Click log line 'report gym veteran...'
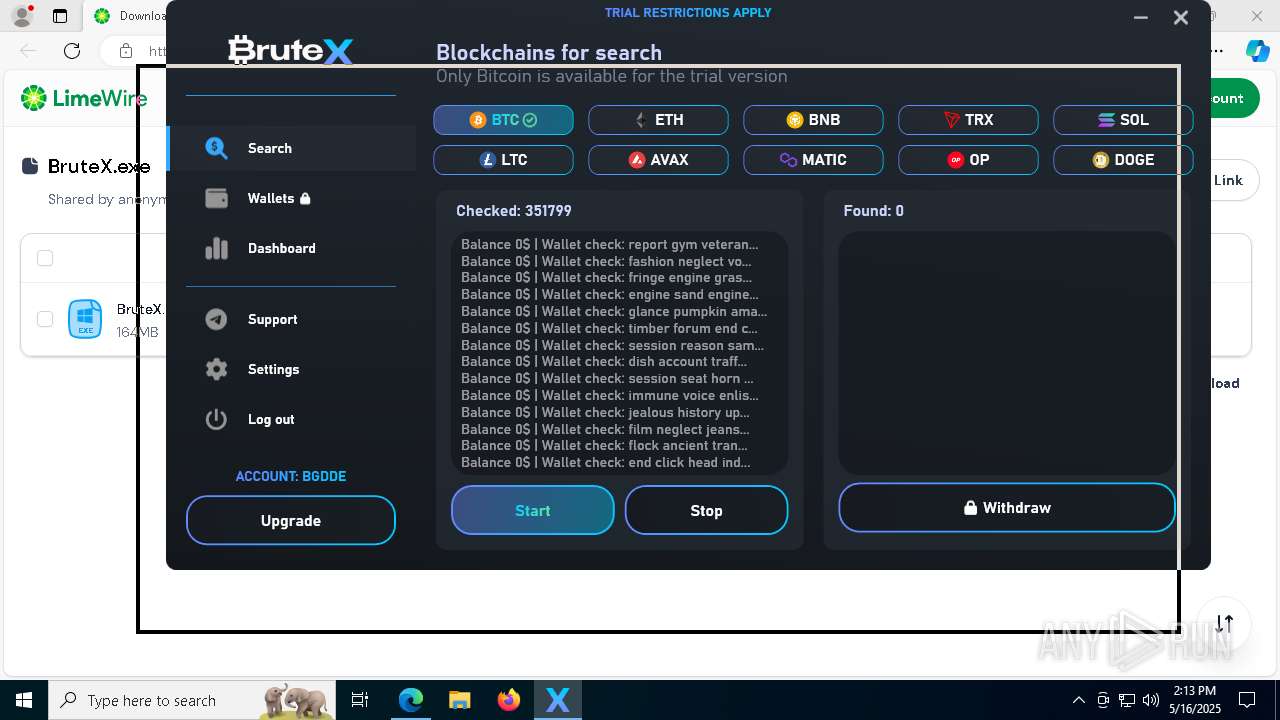The height and width of the screenshot is (720, 1280). coord(610,244)
